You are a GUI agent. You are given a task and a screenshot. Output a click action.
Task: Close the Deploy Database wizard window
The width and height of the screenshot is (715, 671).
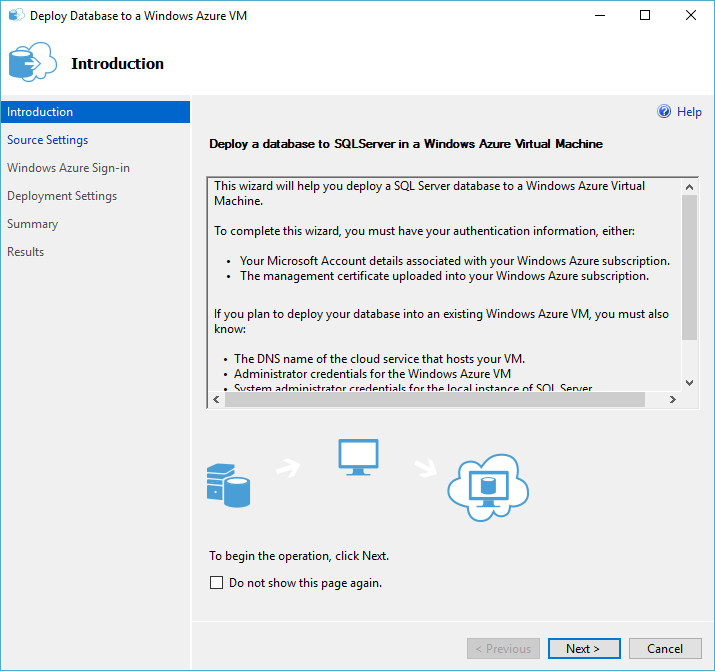[691, 15]
